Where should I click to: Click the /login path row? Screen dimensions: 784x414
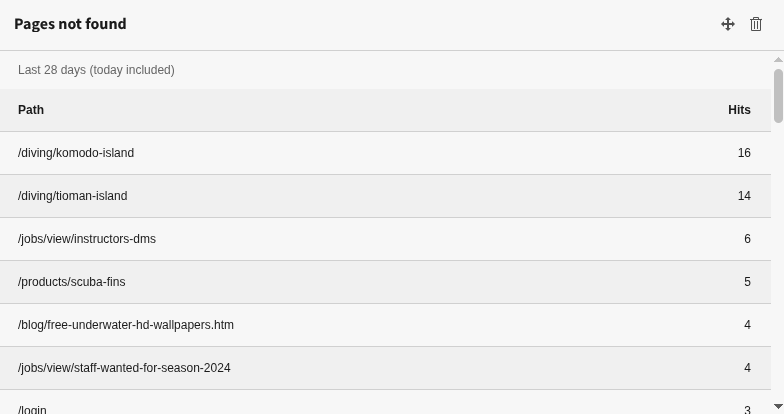(x=32, y=409)
